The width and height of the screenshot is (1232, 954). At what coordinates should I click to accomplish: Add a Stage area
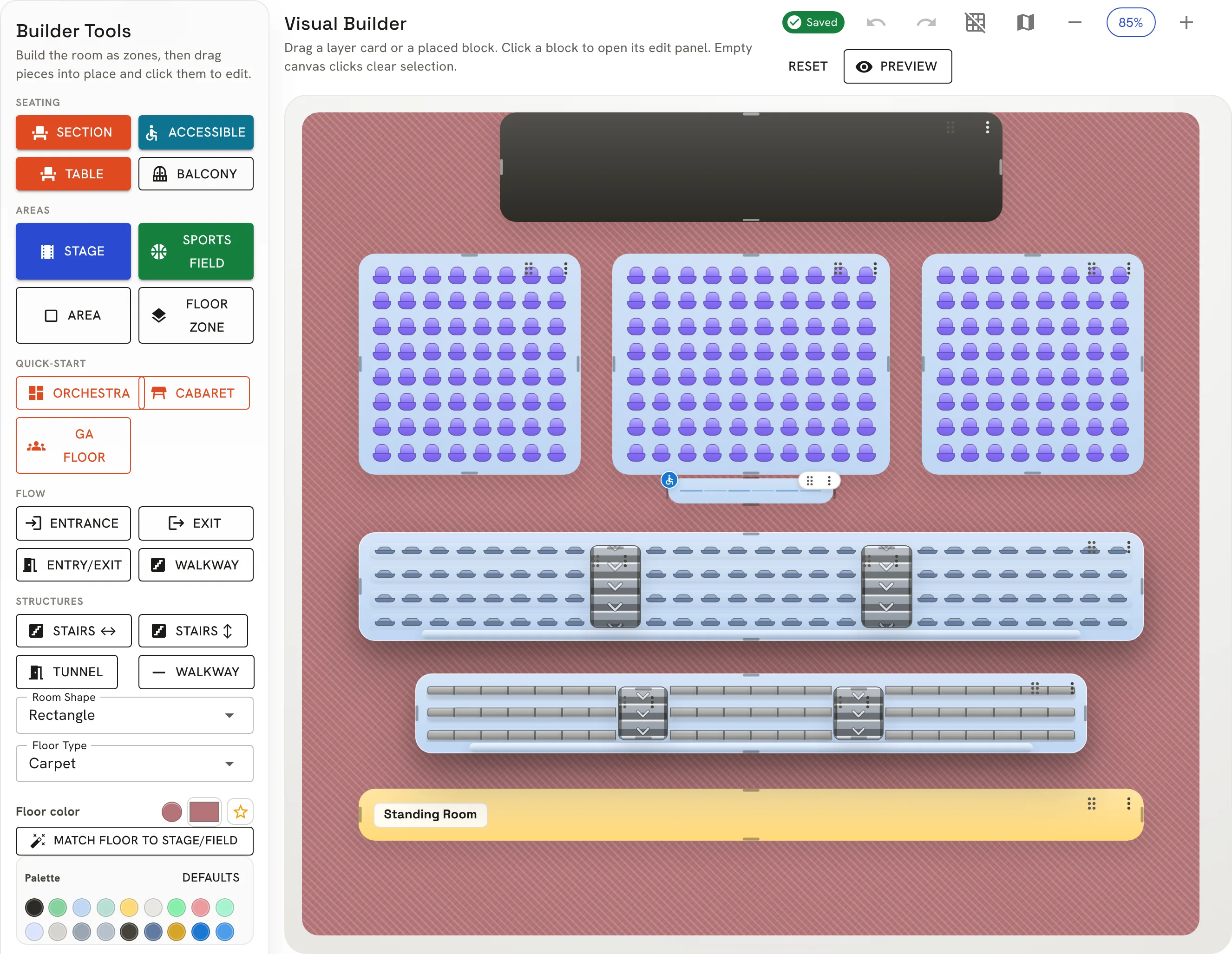pyautogui.click(x=73, y=251)
